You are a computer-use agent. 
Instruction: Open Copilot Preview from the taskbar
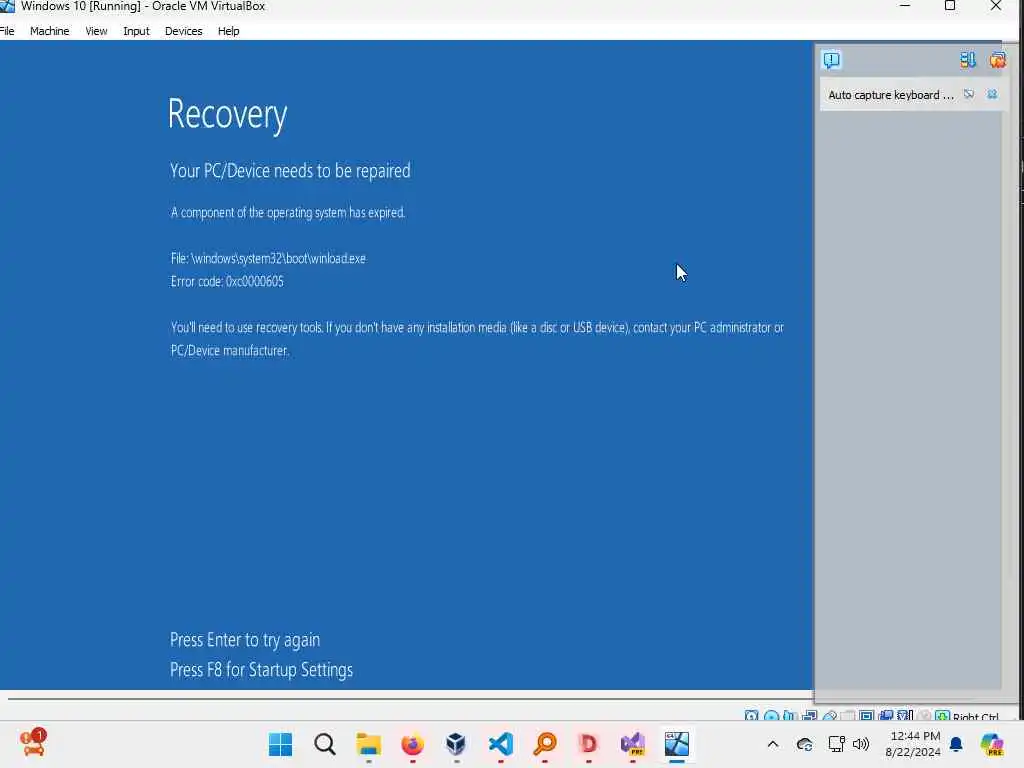pos(992,744)
